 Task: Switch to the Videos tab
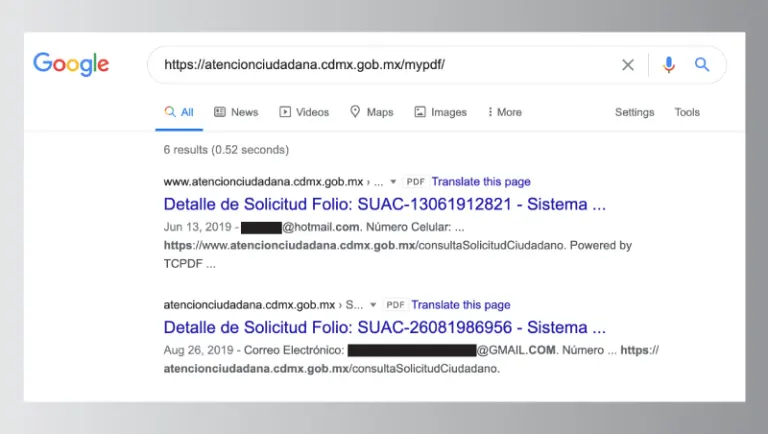(x=304, y=112)
